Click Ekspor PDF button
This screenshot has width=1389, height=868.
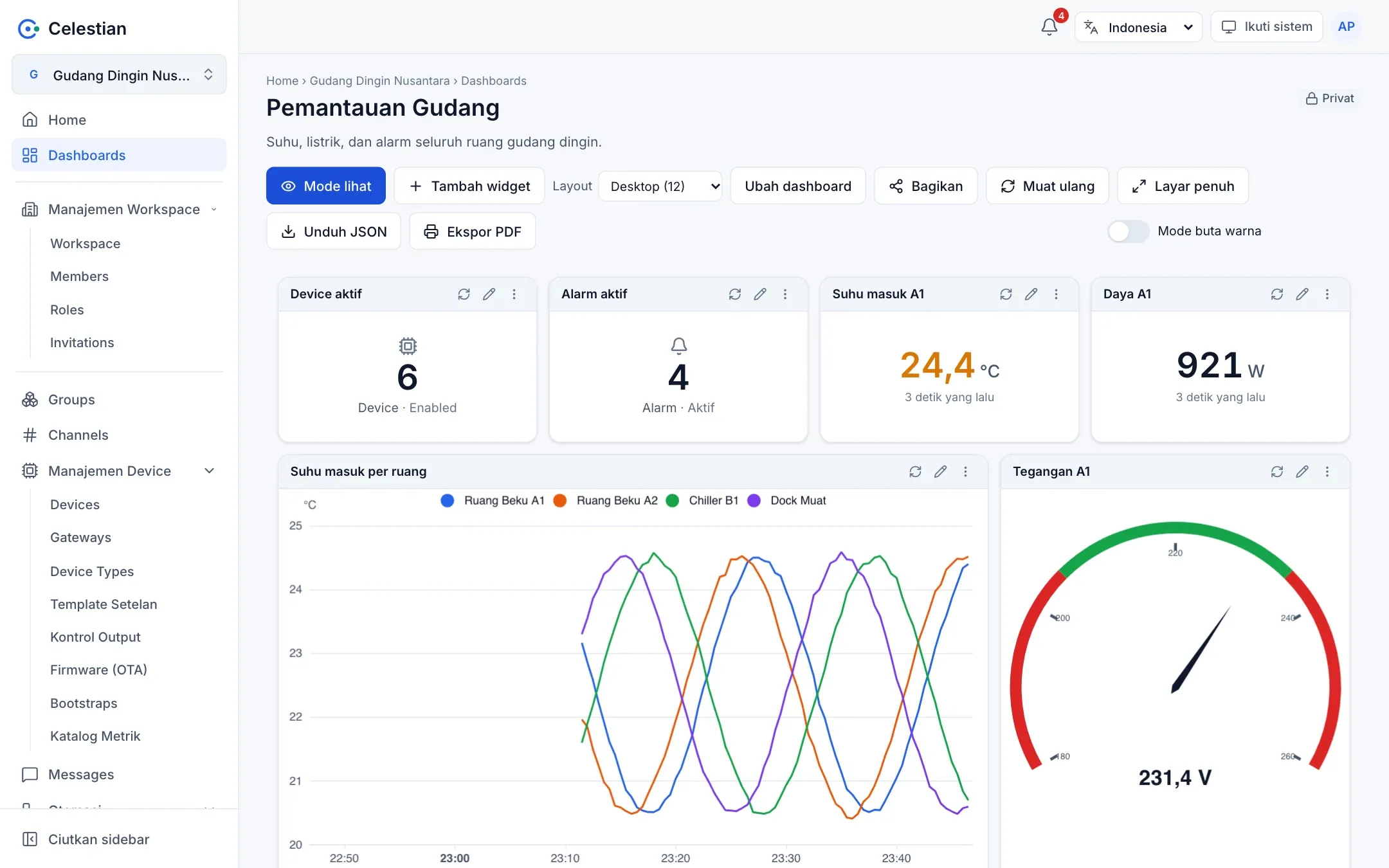[x=473, y=231]
